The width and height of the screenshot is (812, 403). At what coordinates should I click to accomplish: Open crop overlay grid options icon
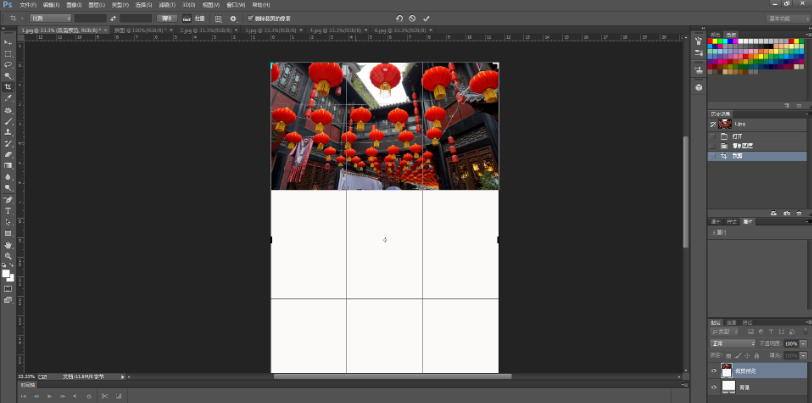(x=218, y=18)
